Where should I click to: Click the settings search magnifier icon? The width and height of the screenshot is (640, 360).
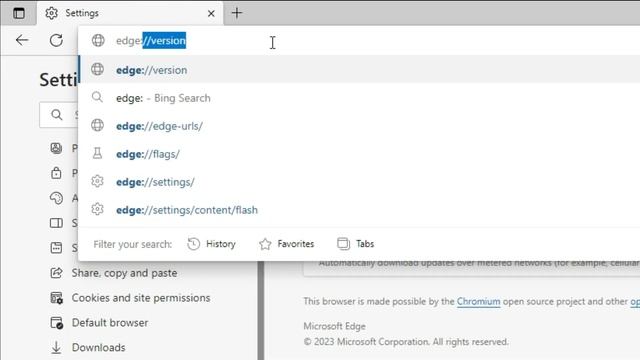click(x=57, y=115)
